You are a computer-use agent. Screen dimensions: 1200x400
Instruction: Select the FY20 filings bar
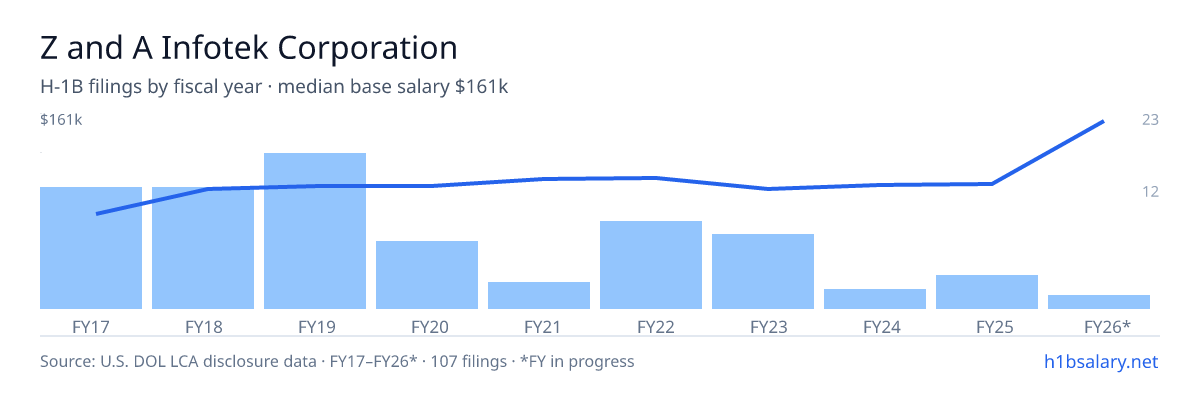click(427, 275)
